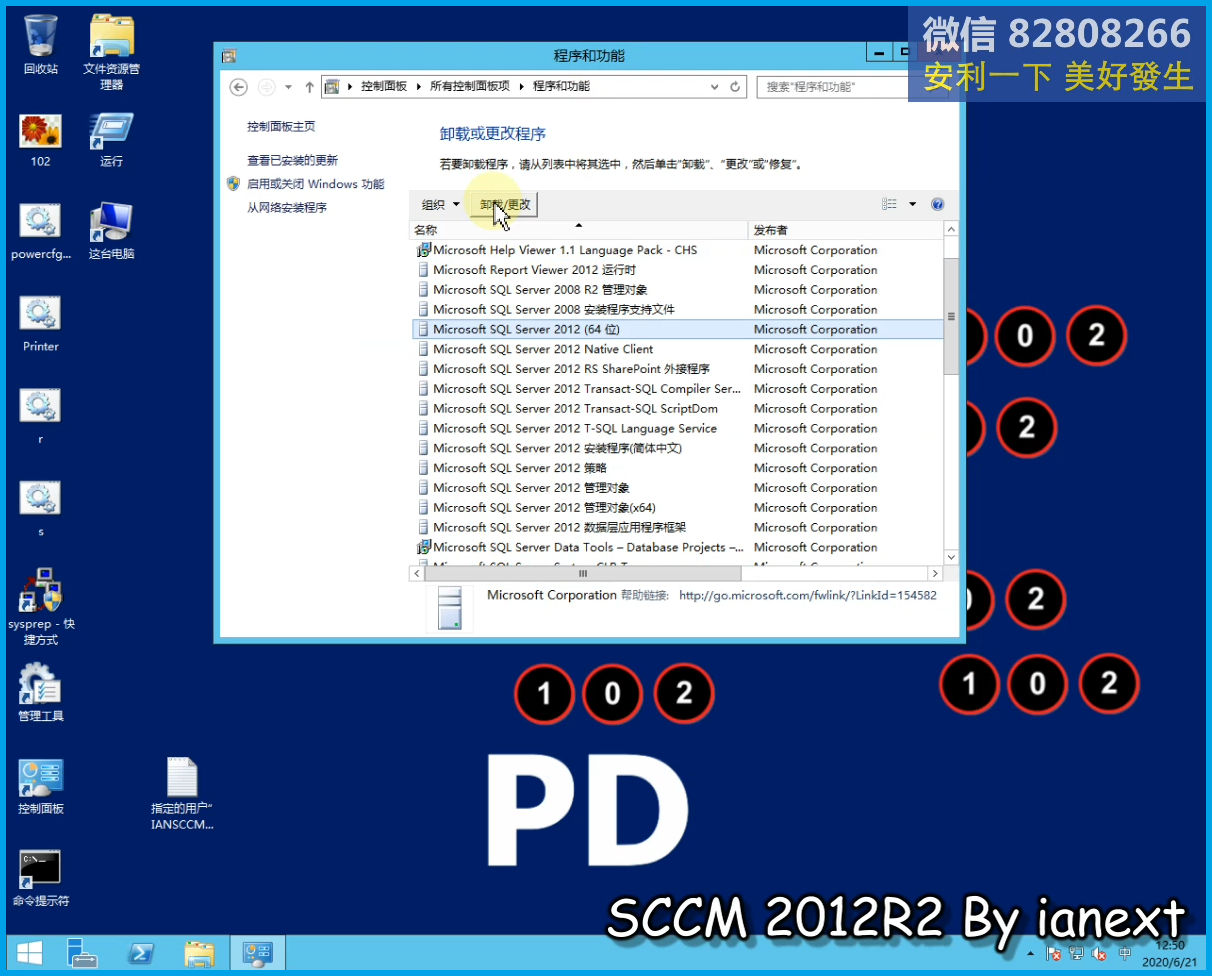Expand the breadcrumb arrow after 控制面板
The width and height of the screenshot is (1212, 976).
[x=418, y=87]
